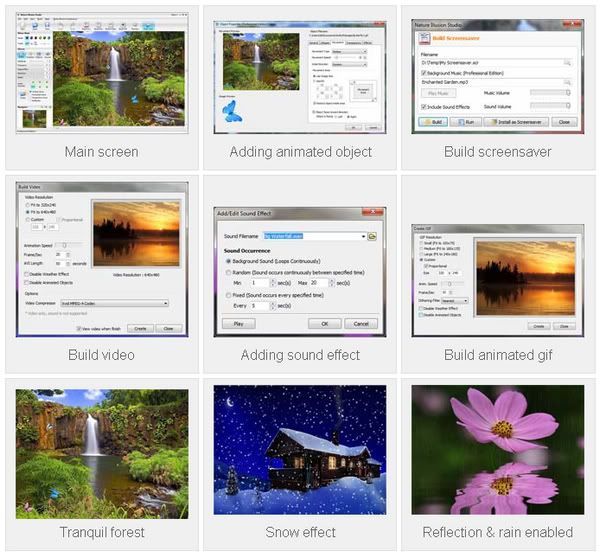This screenshot has height=558, width=600.
Task: Open the Main screen screenshot thumbnail
Action: pos(102,73)
